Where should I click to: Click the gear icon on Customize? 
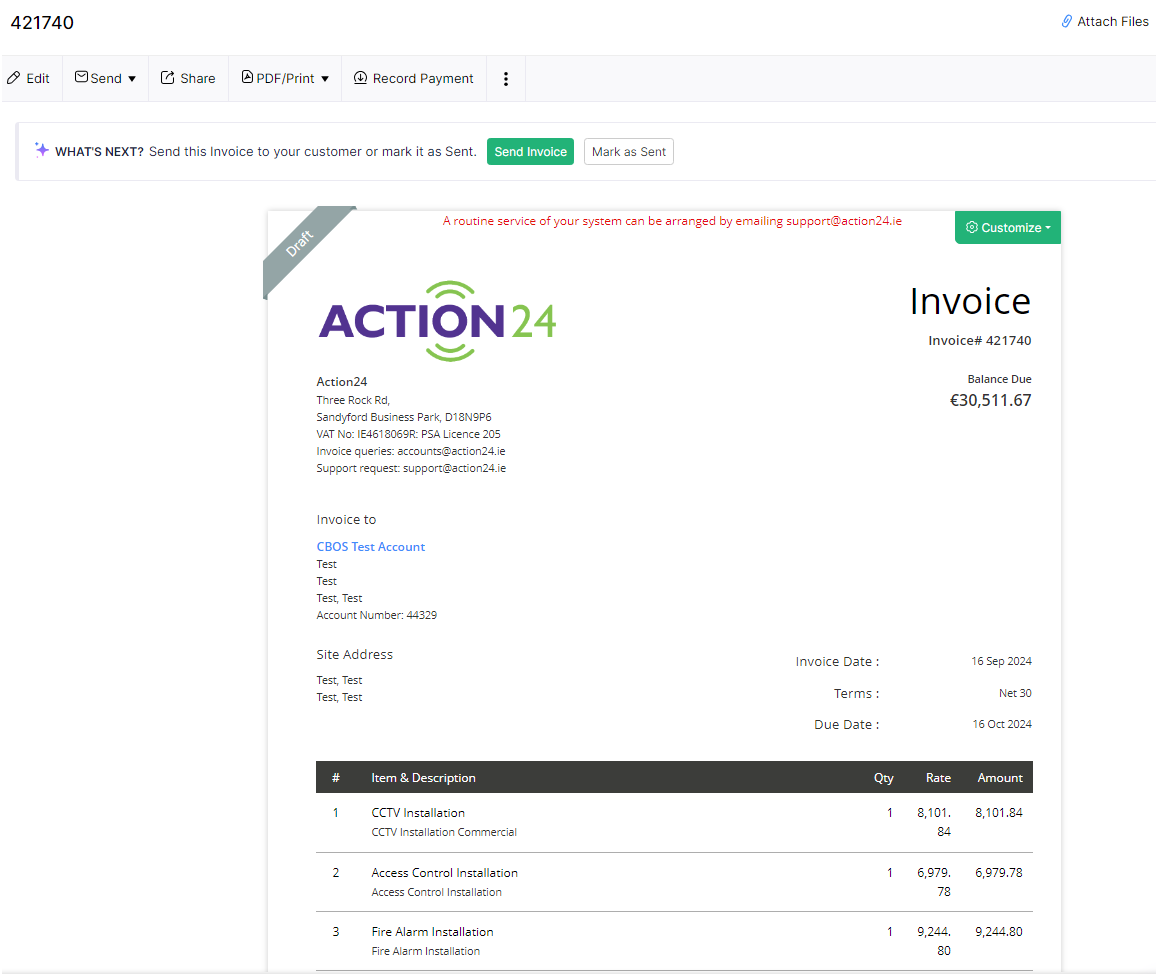tap(971, 228)
